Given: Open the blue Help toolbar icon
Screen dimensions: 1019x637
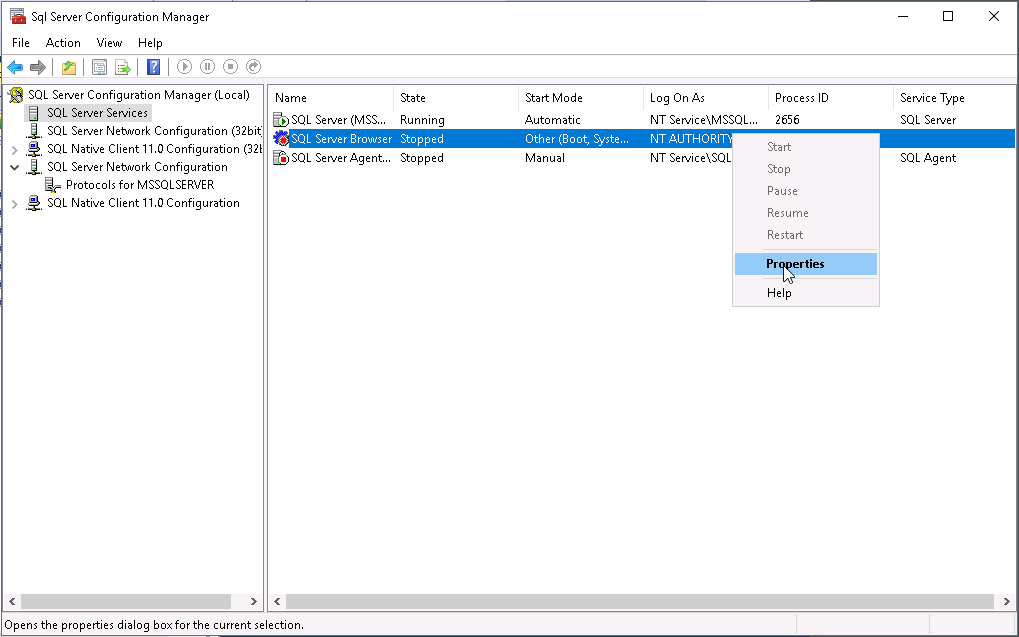Looking at the screenshot, I should coord(153,67).
